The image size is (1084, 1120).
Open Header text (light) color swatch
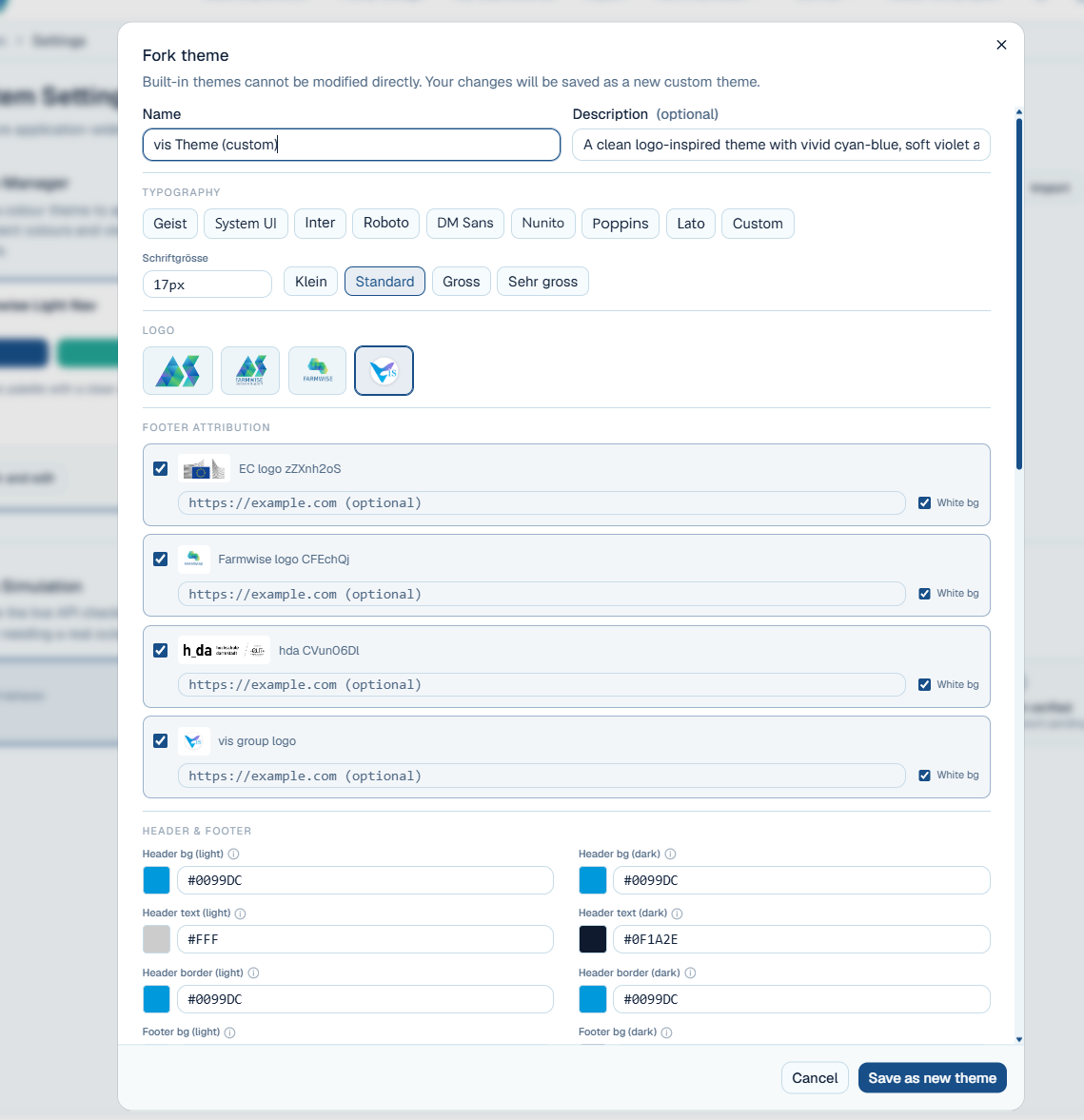click(156, 939)
